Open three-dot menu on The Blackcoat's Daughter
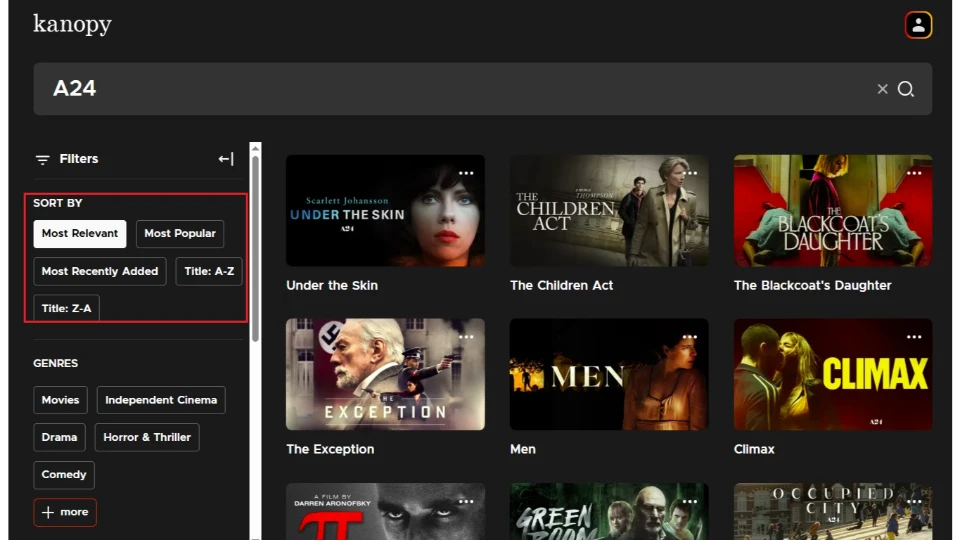 coord(914,173)
